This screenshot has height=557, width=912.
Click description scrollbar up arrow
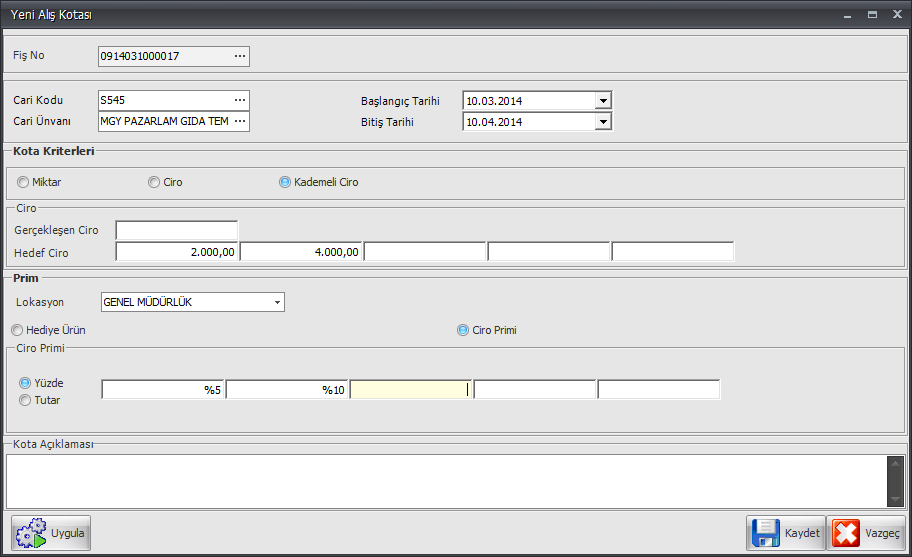coord(895,463)
